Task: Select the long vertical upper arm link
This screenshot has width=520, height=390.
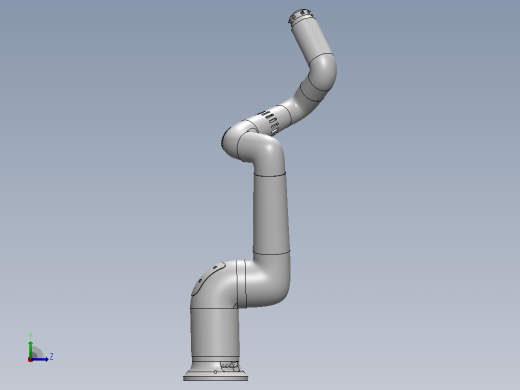Action: click(271, 213)
